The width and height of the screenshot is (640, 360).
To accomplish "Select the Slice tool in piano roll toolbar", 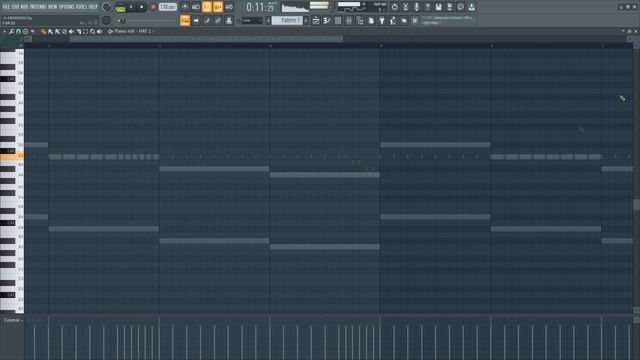I will tap(78, 31).
